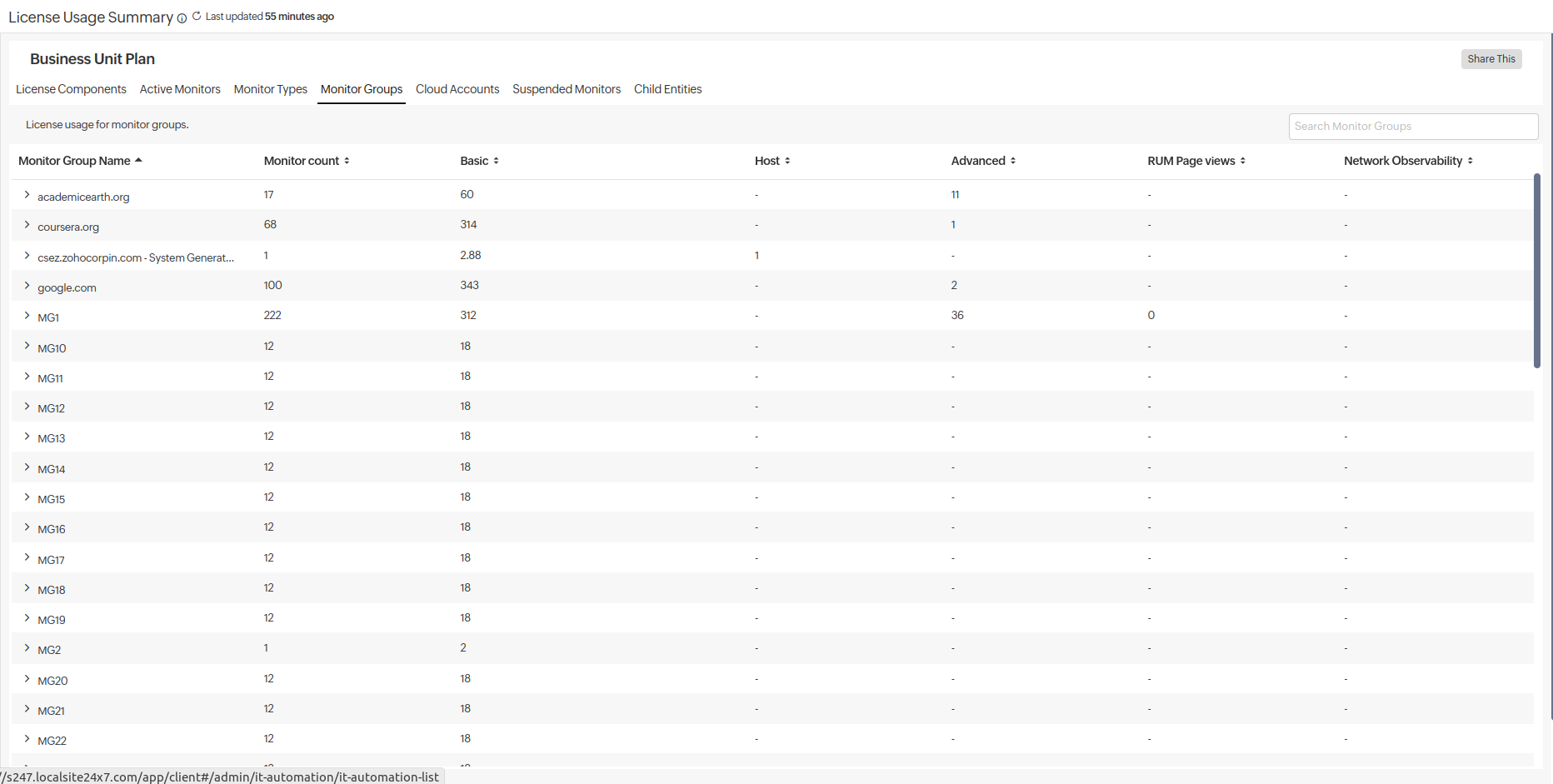Image resolution: width=1553 pixels, height=784 pixels.
Task: Expand the coursera.org monitor group
Action: [x=27, y=225]
